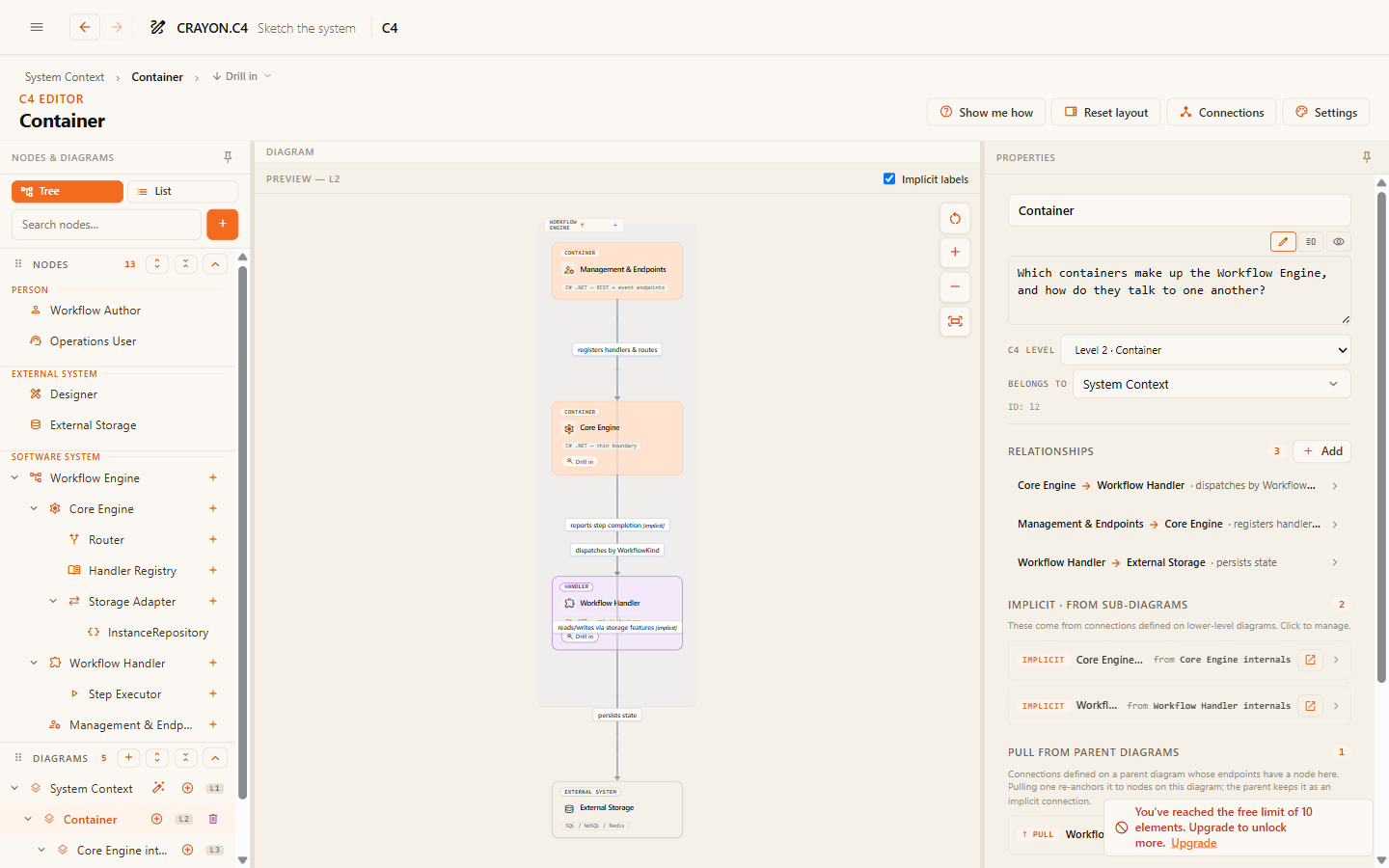Click the magic wand on System Context diagram

pyautogui.click(x=158, y=788)
